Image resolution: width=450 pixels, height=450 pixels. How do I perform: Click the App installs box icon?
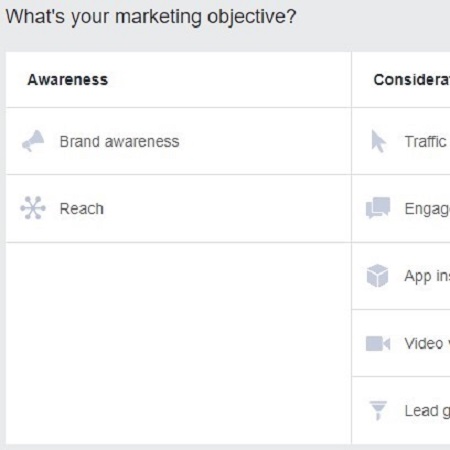377,276
